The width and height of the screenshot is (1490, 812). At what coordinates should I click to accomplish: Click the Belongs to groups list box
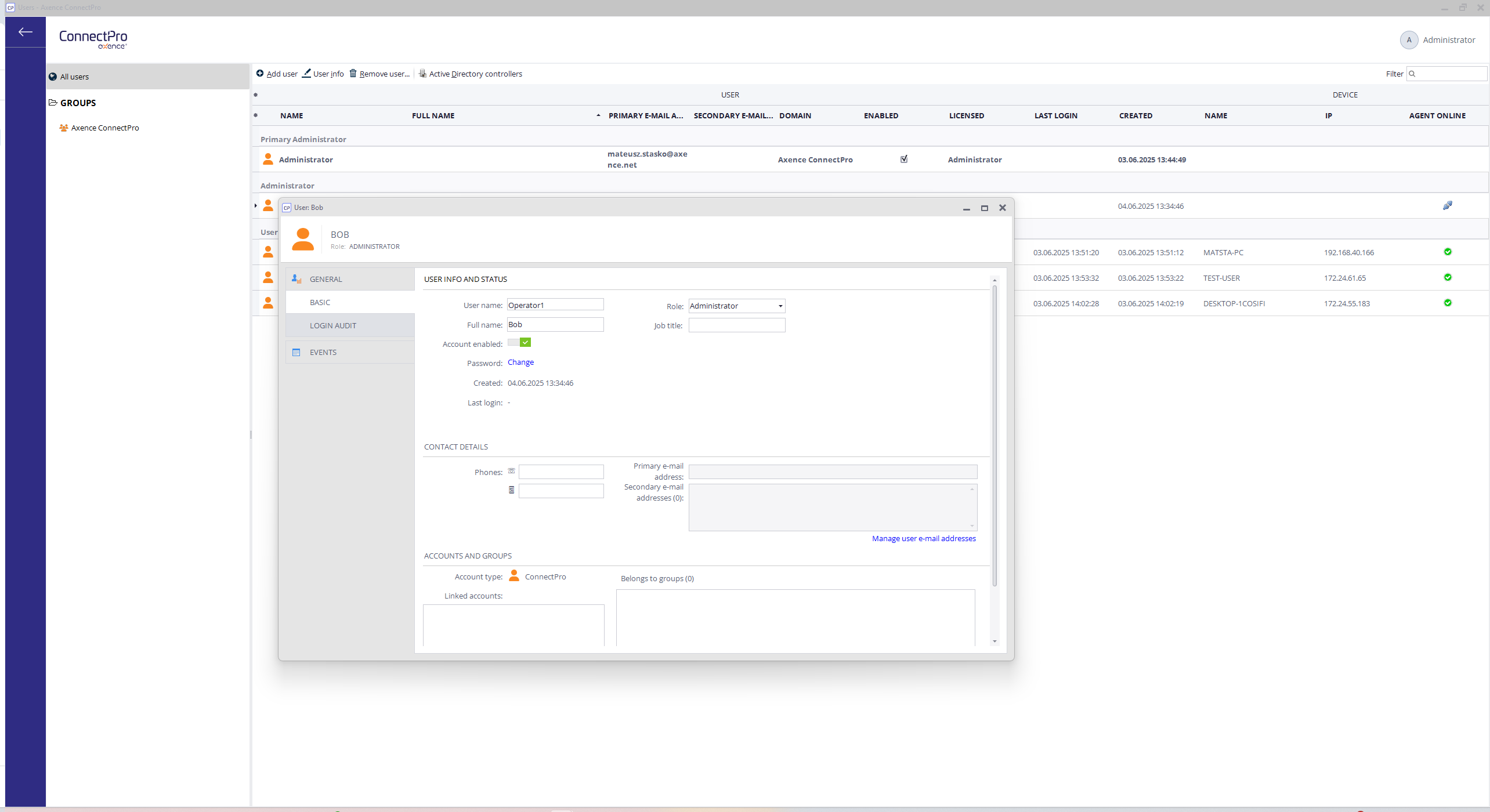(x=795, y=618)
